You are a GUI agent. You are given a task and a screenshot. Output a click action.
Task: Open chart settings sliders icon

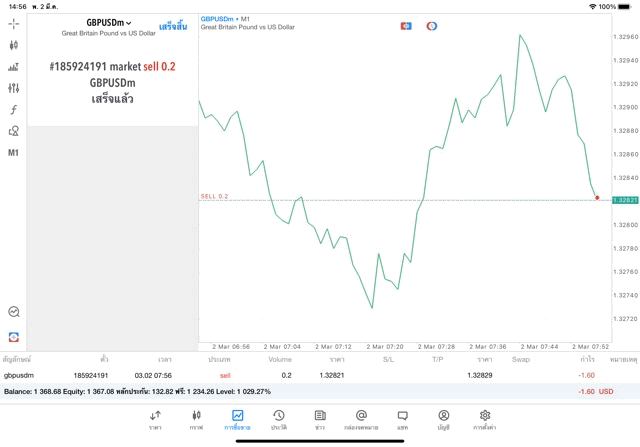pos(13,88)
